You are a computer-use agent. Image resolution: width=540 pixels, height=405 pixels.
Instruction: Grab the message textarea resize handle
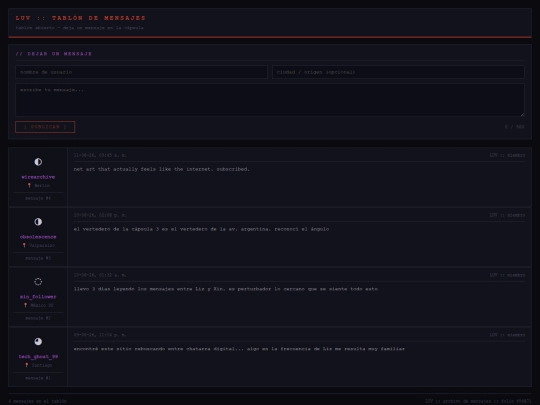(522, 114)
